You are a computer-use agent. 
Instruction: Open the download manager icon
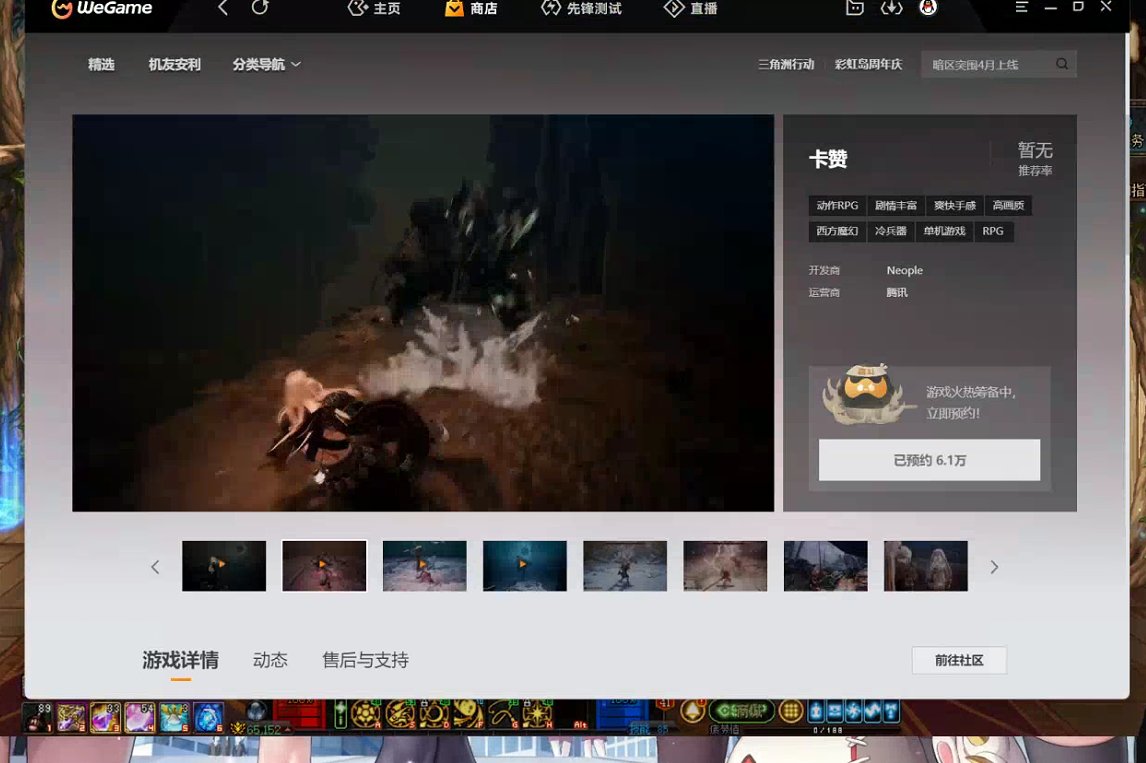891,8
